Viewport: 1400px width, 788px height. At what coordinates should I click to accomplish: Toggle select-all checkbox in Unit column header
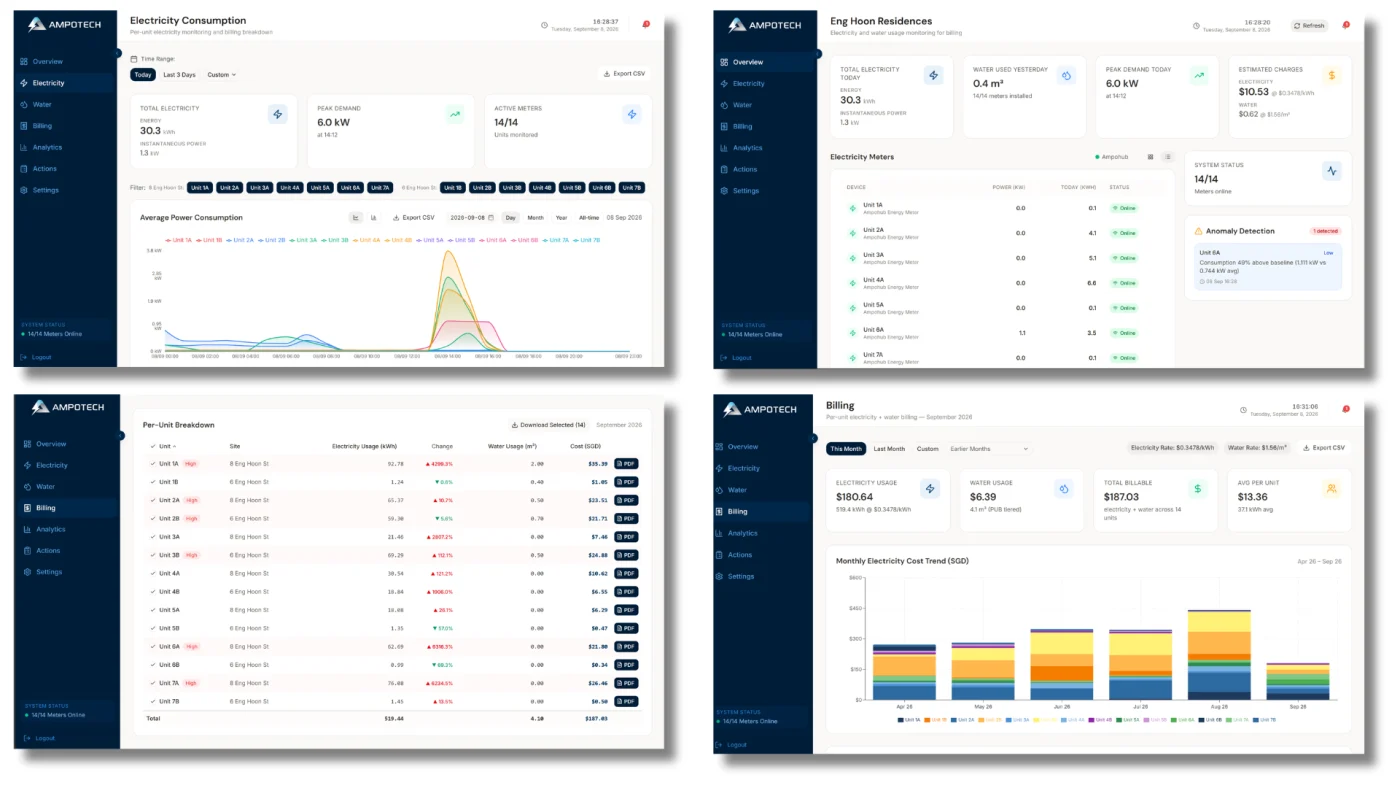(153, 446)
